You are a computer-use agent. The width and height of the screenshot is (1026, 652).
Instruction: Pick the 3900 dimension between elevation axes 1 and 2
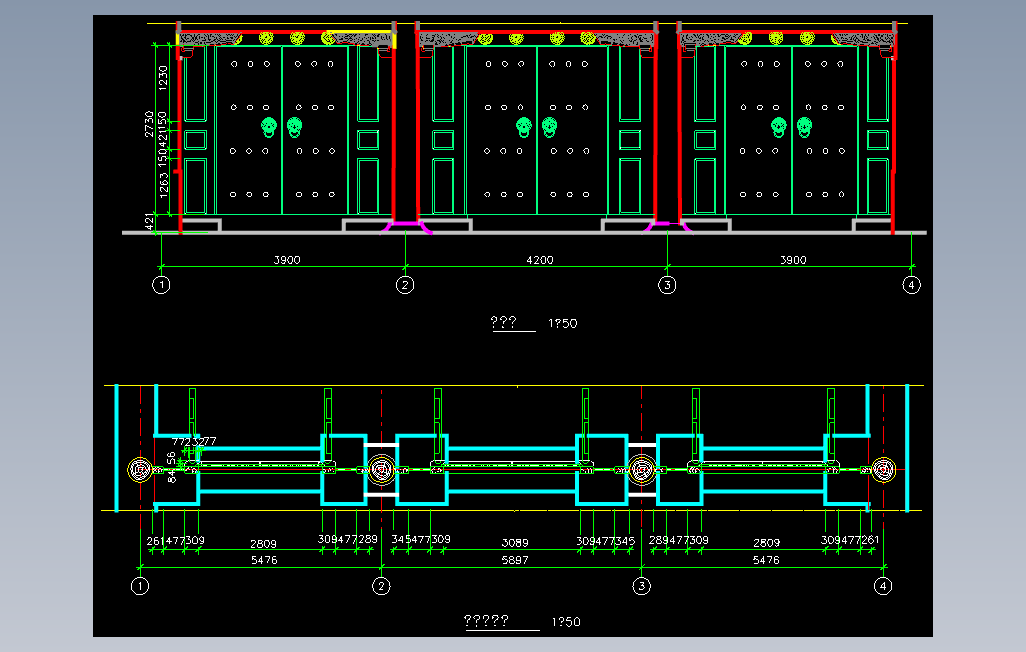click(287, 260)
